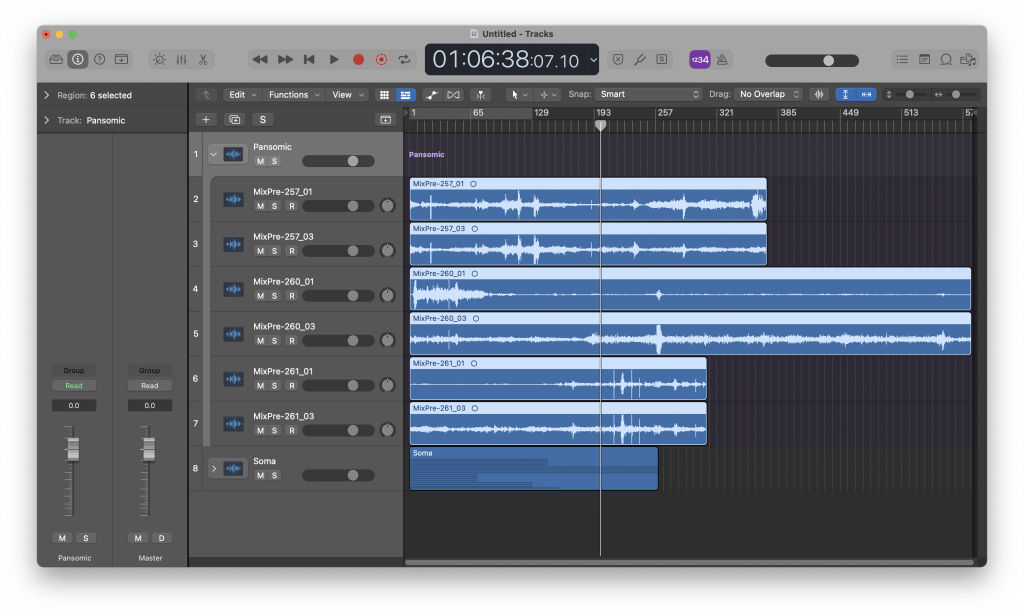Open the Library panel icon
This screenshot has height=616, width=1024.
56,59
